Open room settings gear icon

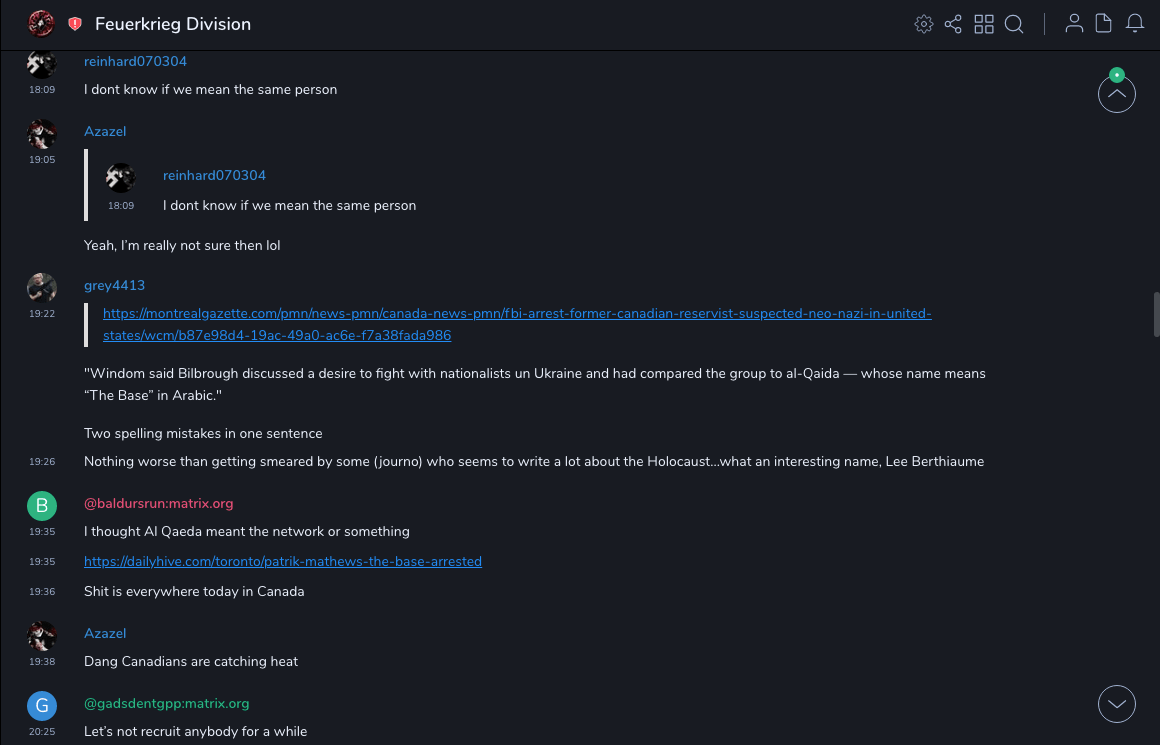coord(923,24)
